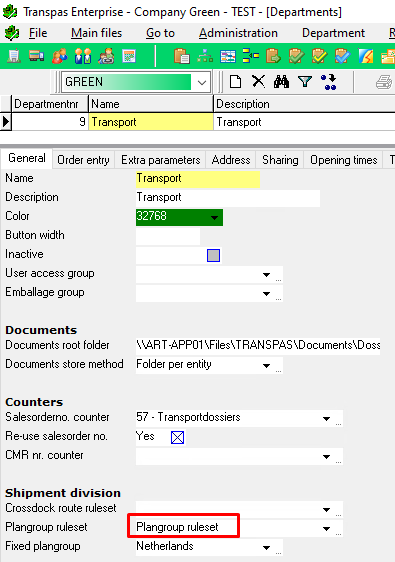
Task: Open search with the binoculars icon
Action: [x=281, y=82]
